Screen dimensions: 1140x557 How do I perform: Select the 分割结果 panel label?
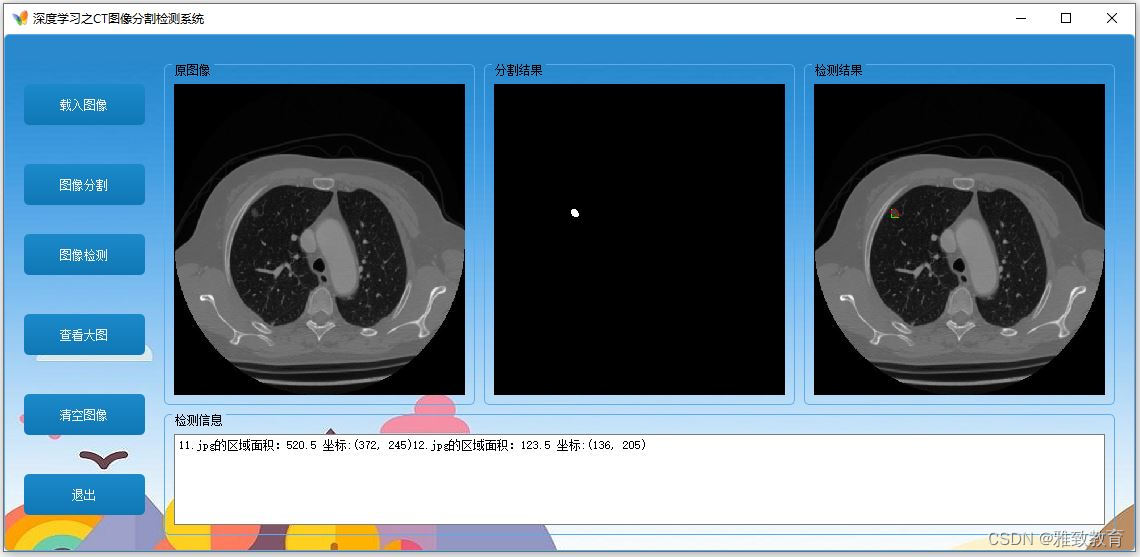(x=518, y=71)
